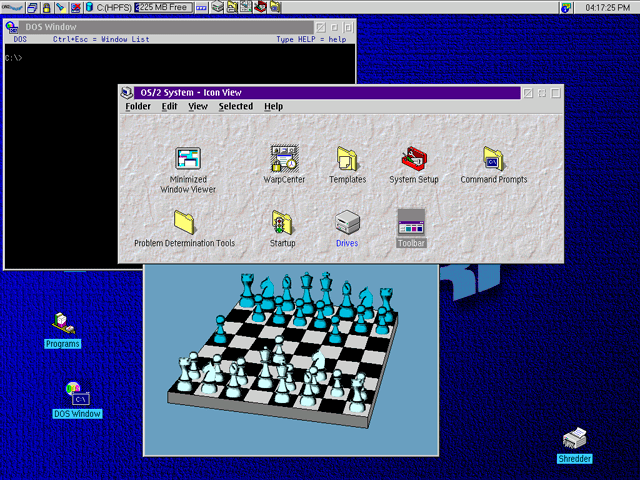Open the Edit menu
640x480 pixels.
[x=169, y=106]
